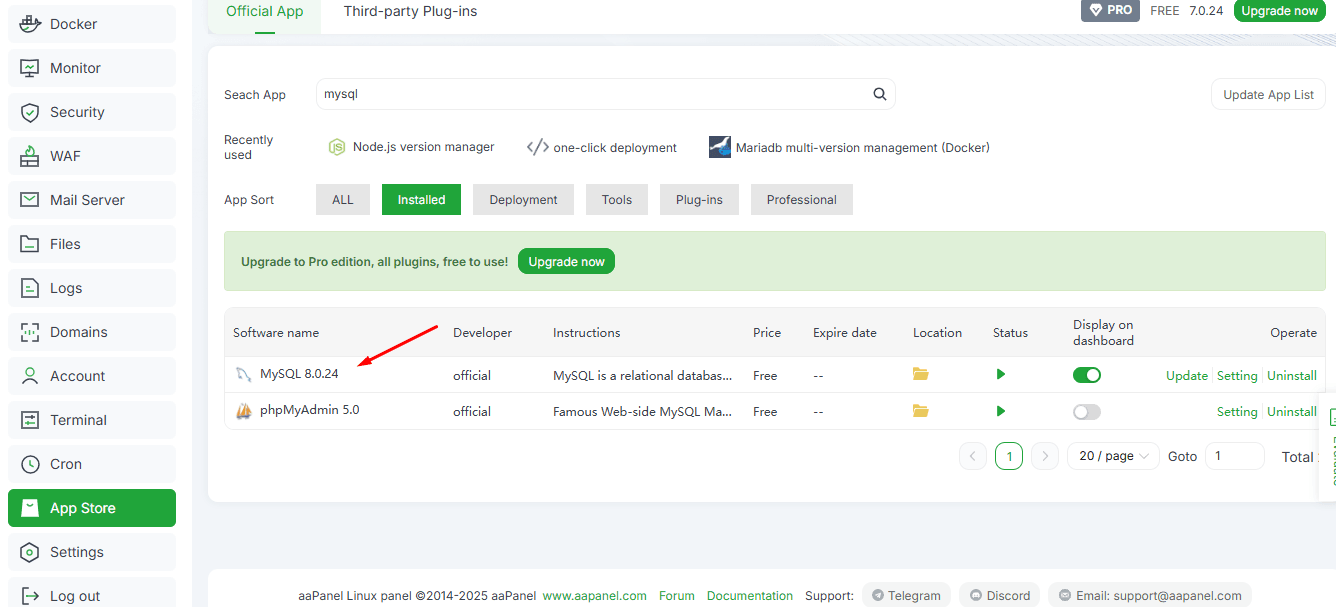Click the phpMyAdmin status play icon
Viewport: 1336px width, 607px height.
(x=1001, y=411)
